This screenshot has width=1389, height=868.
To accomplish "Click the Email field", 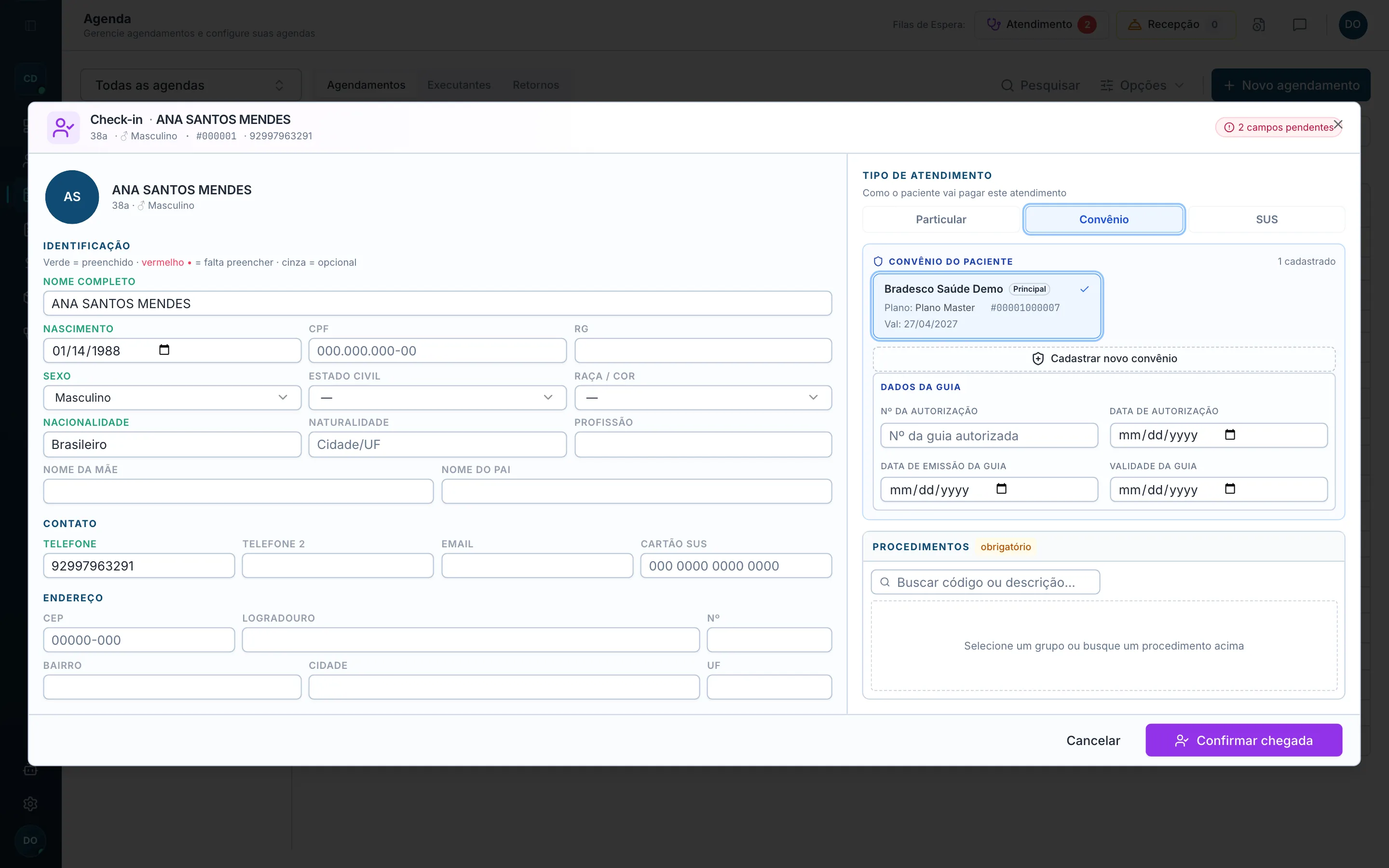I will point(537,566).
